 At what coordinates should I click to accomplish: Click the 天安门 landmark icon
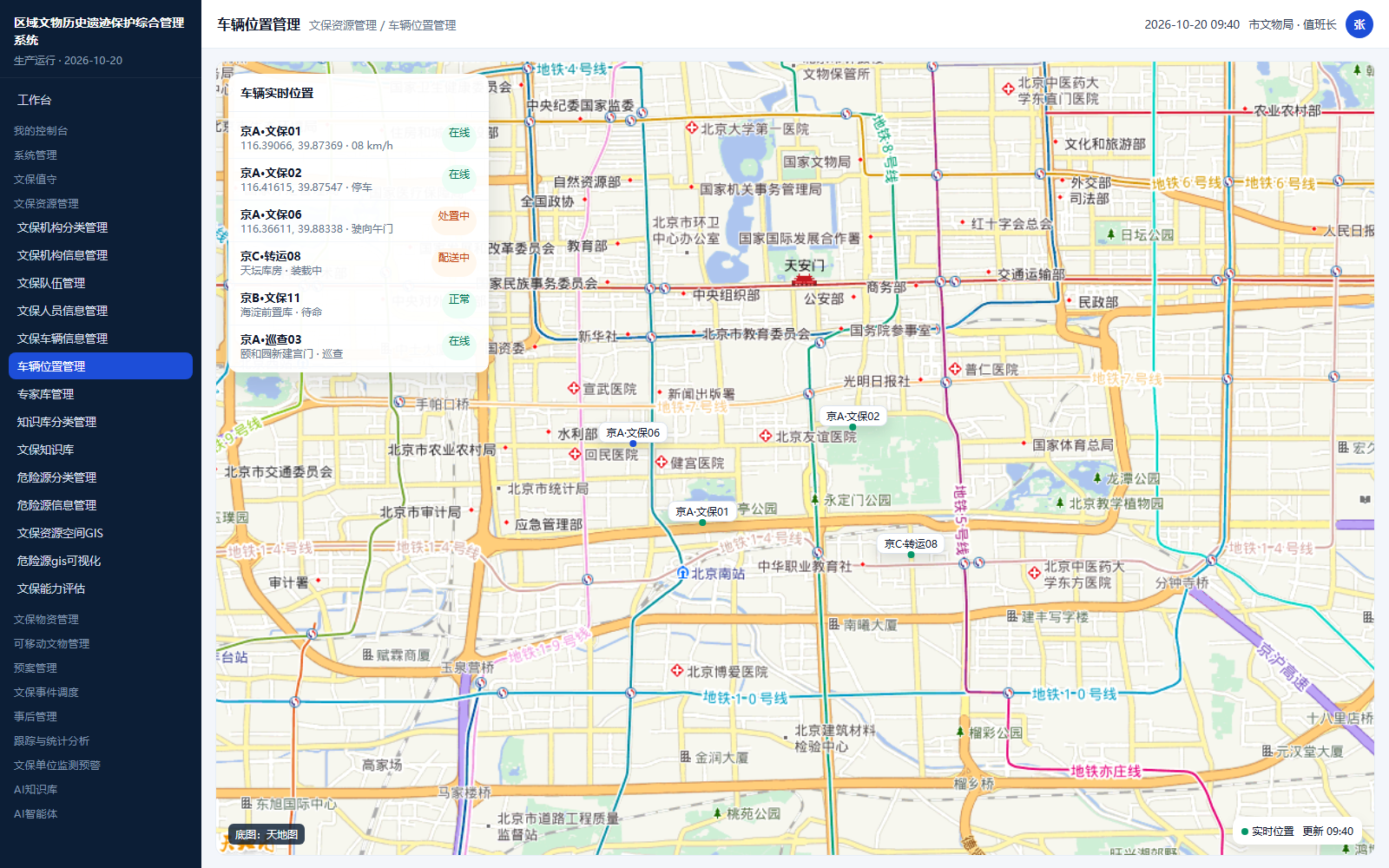804,279
